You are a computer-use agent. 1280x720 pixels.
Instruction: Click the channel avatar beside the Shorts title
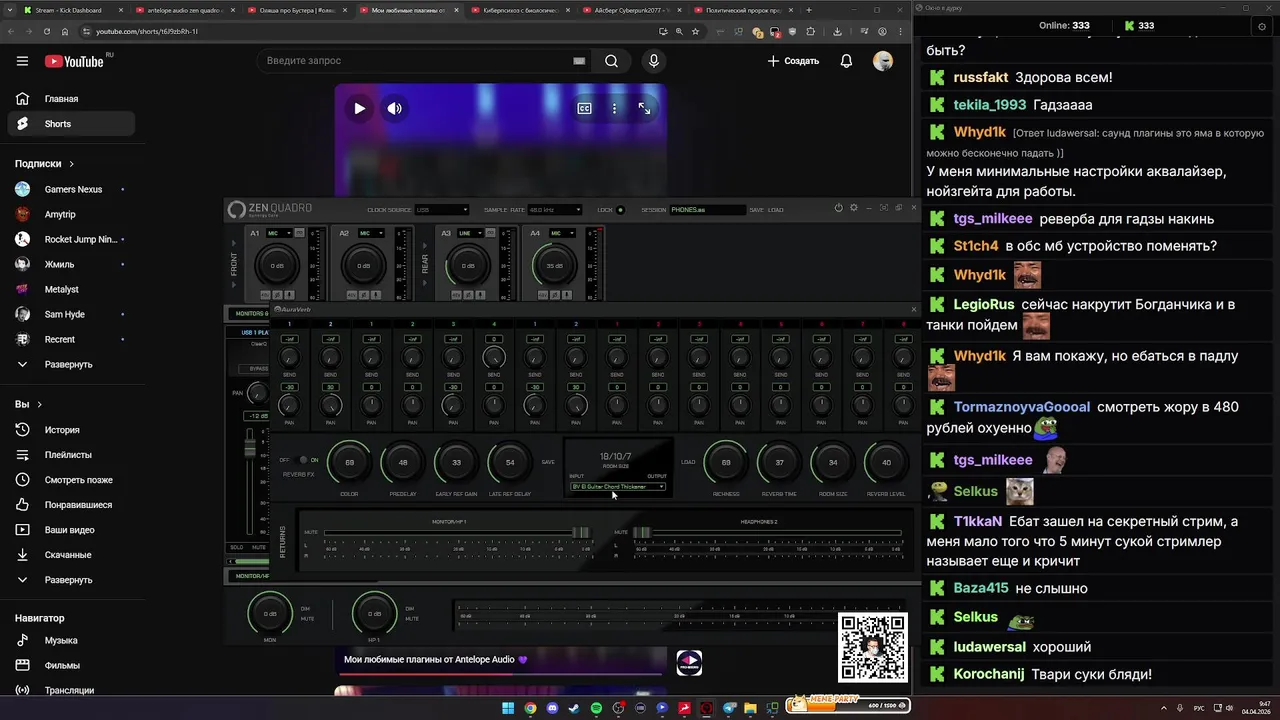[x=689, y=662]
